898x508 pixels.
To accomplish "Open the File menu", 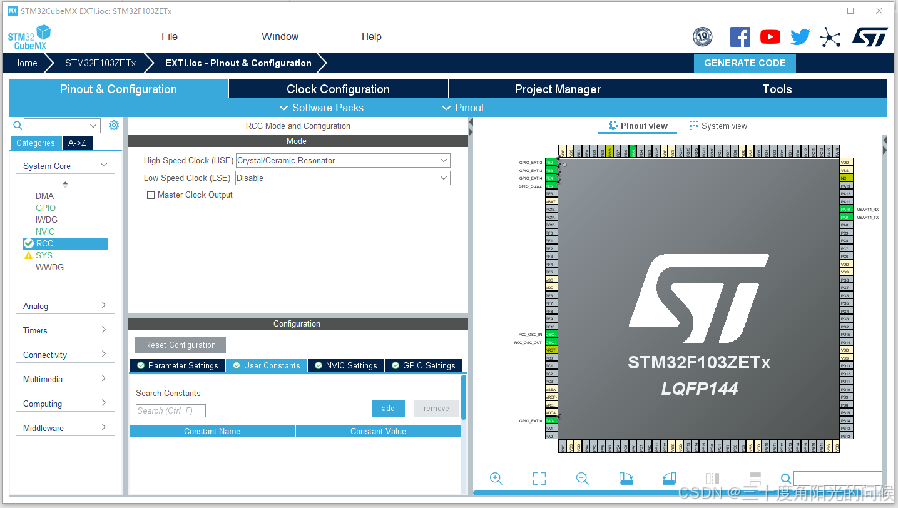I will pos(170,37).
